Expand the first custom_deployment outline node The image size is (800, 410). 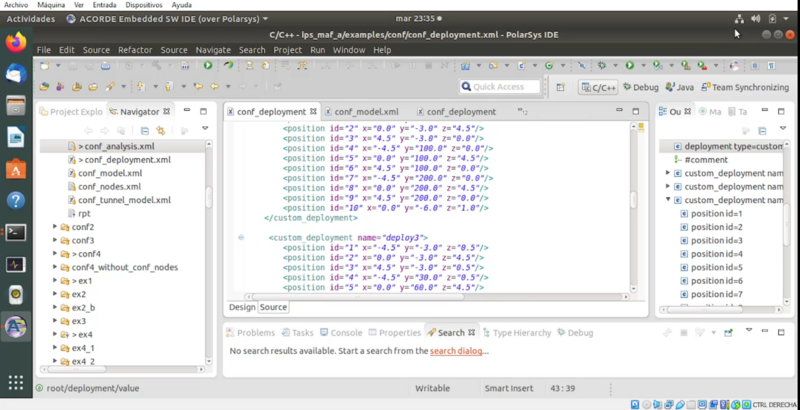(667, 173)
